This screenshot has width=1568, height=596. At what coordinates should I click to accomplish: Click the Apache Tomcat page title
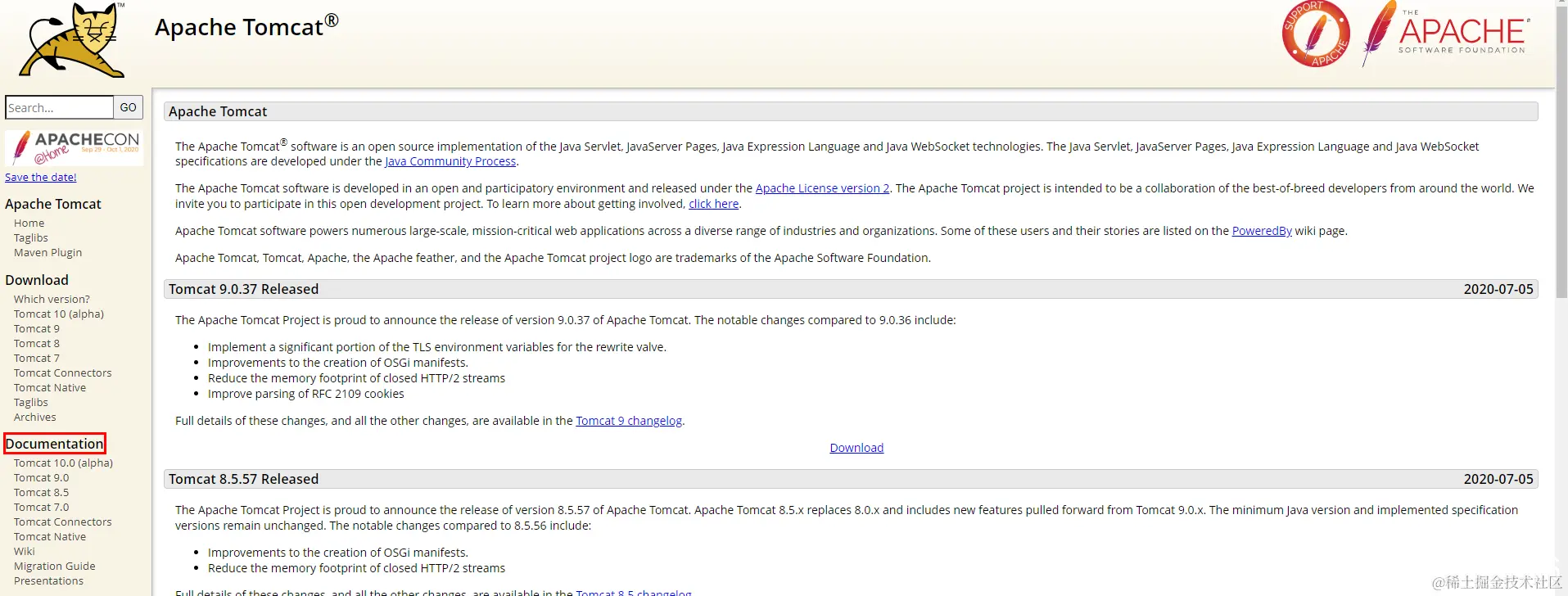pos(246,26)
